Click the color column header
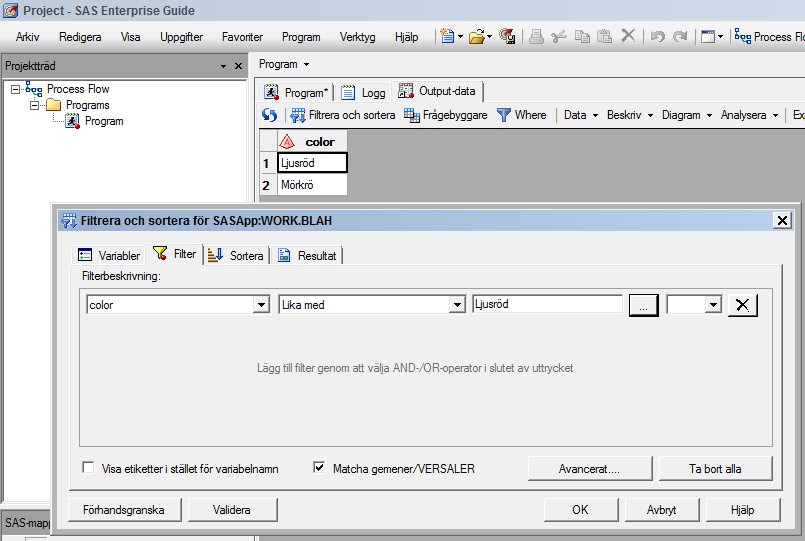The height and width of the screenshot is (541, 805). pyautogui.click(x=313, y=142)
